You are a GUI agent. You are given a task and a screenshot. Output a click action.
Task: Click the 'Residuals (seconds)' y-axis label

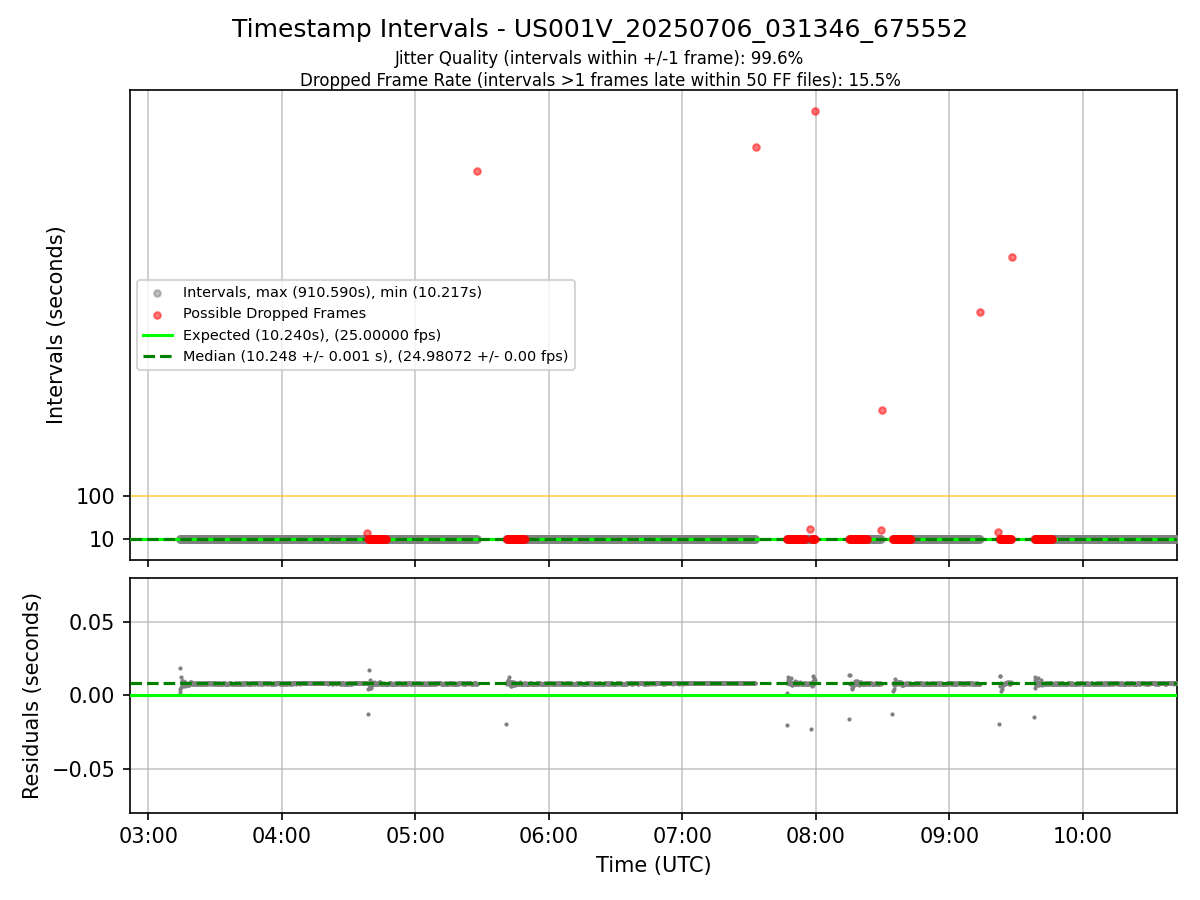click(32, 696)
